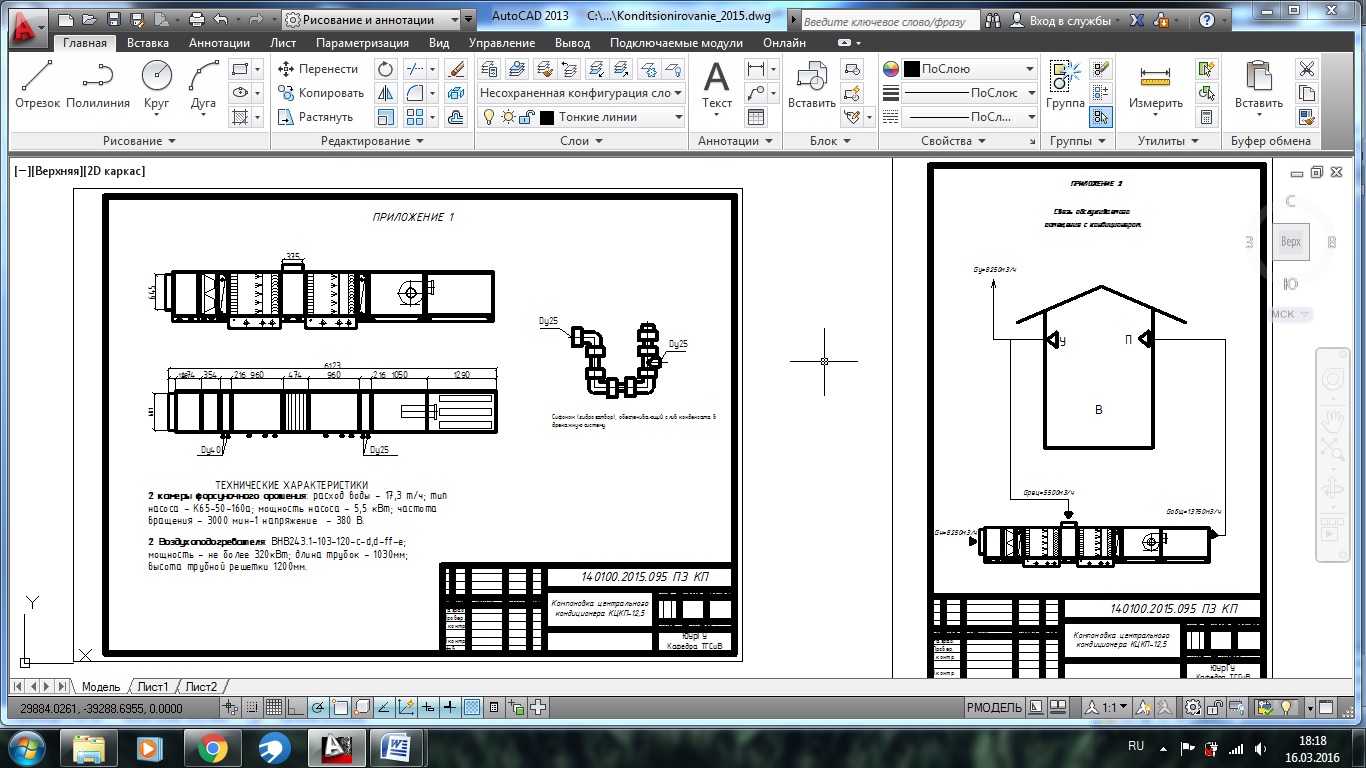Toggle layer lightbulb on/off for Тонкие линии

point(489,117)
